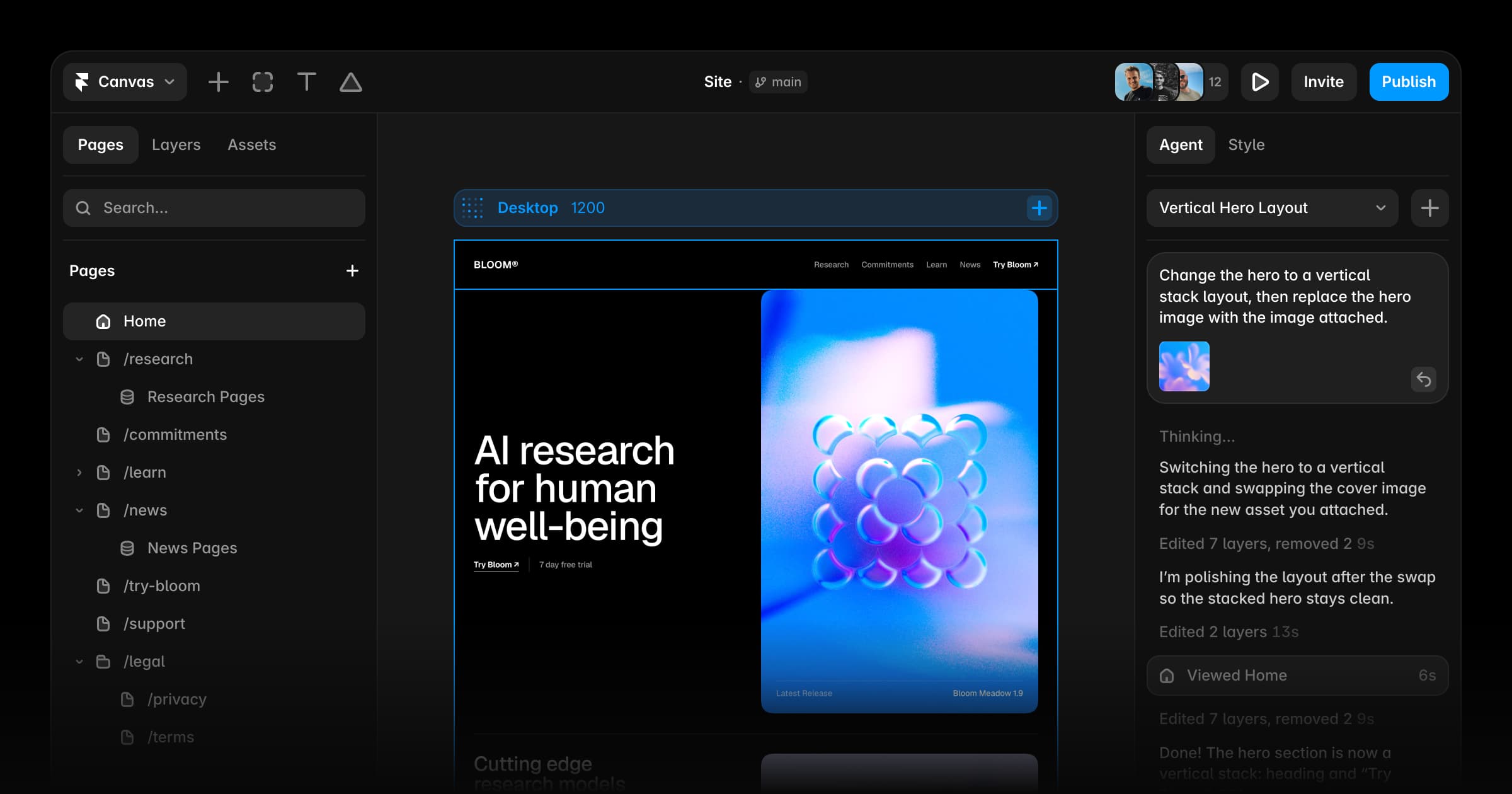Click the Preview play button
Viewport: 1512px width, 794px height.
coord(1260,82)
